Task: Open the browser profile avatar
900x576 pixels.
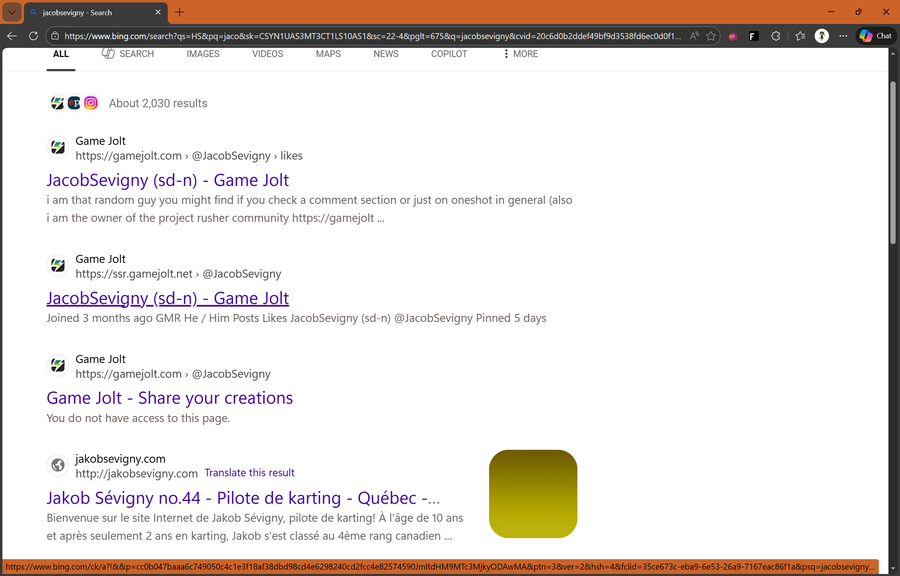Action: 821,36
